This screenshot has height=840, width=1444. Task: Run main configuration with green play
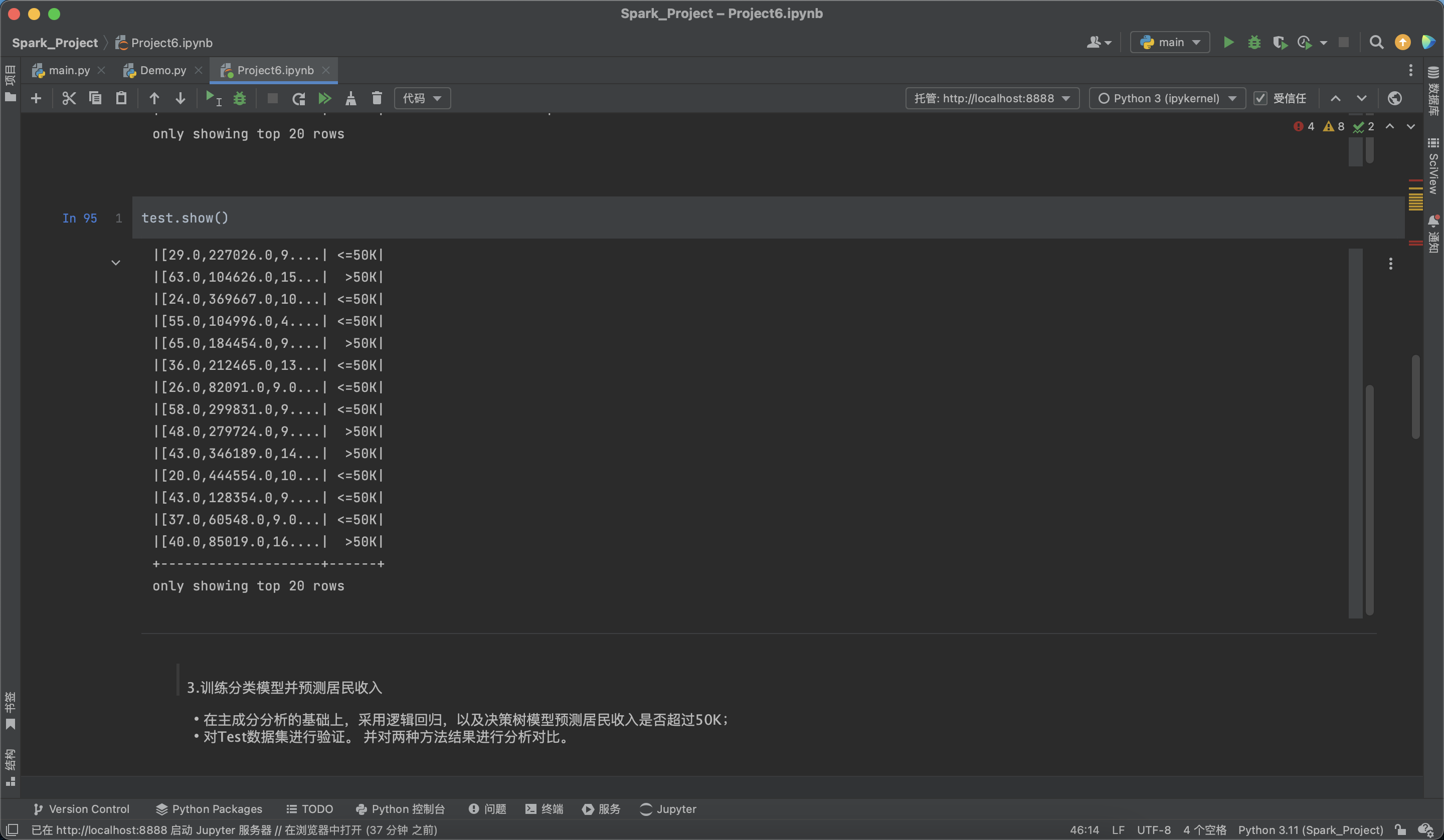pos(1228,43)
